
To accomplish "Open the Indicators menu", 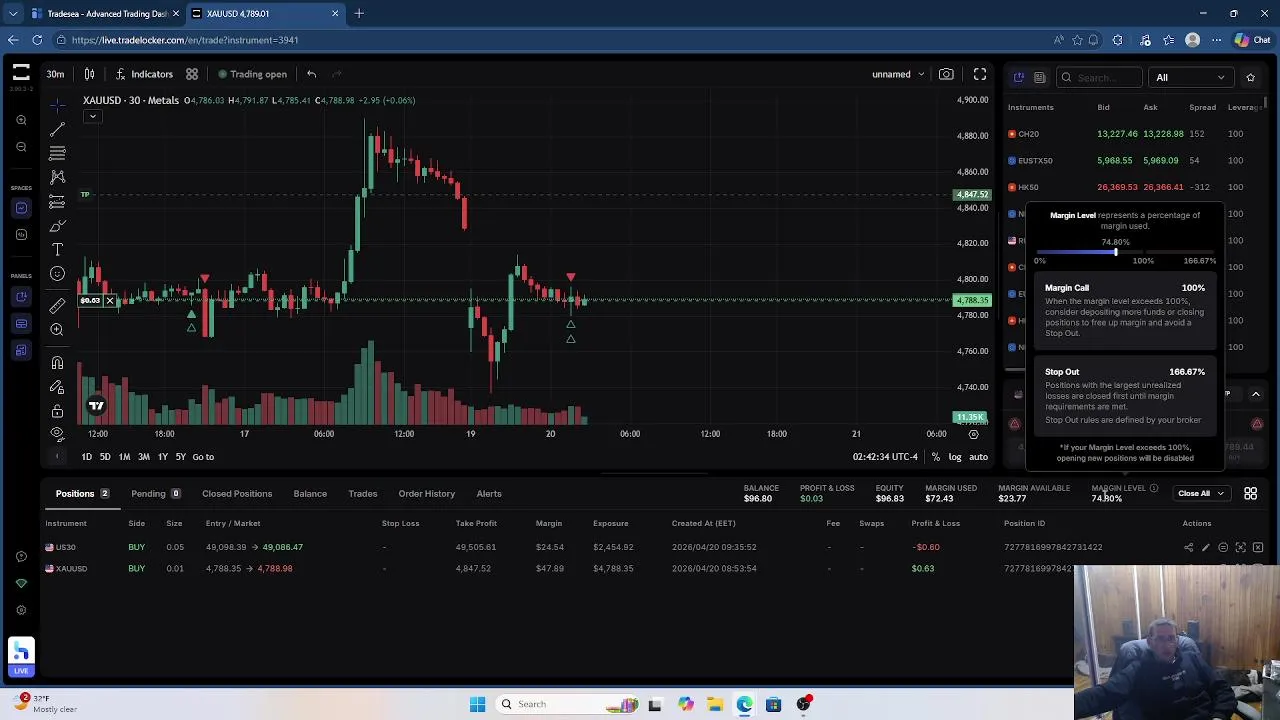I will 143,74.
